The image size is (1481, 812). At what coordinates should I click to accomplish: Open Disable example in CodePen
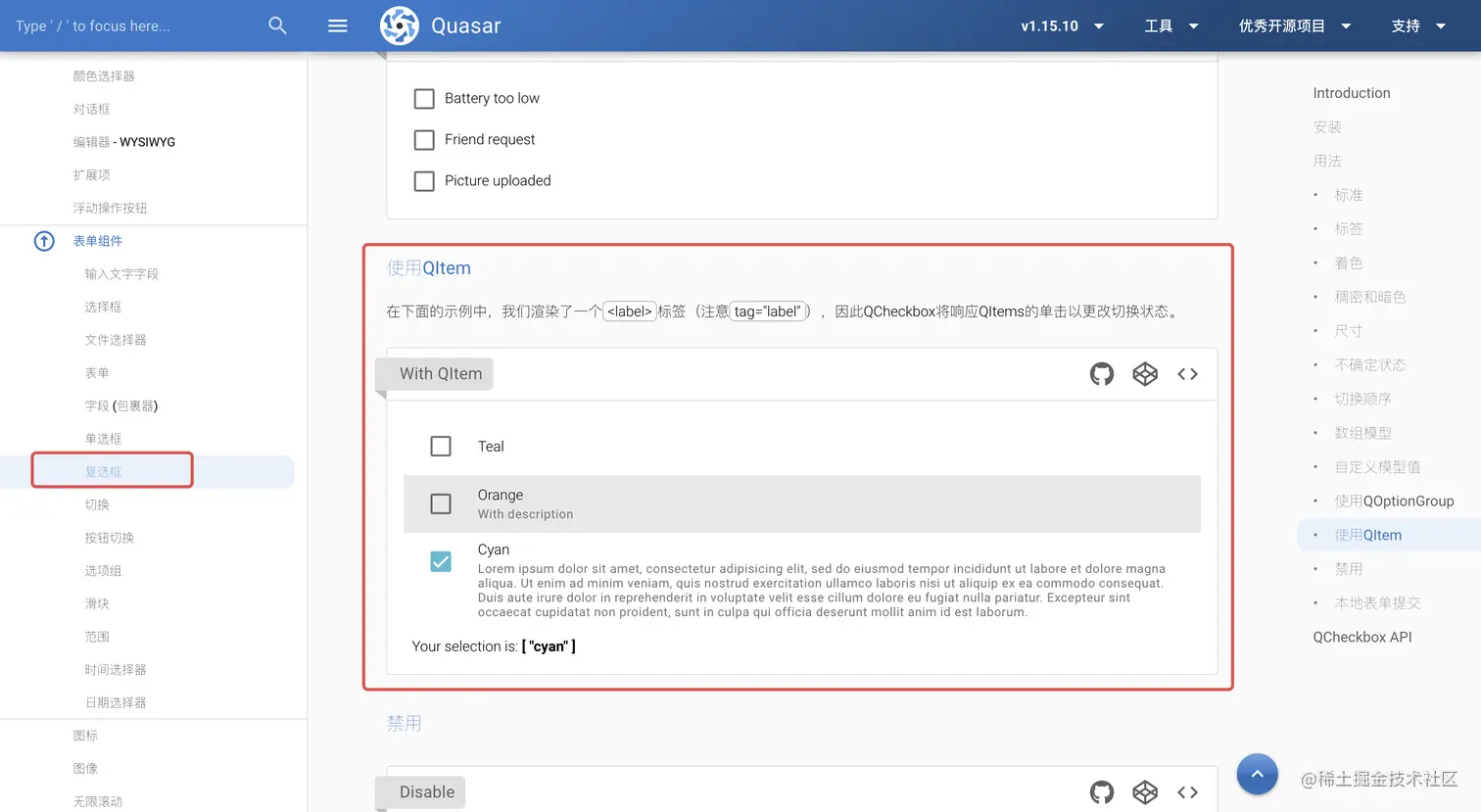[x=1145, y=792]
